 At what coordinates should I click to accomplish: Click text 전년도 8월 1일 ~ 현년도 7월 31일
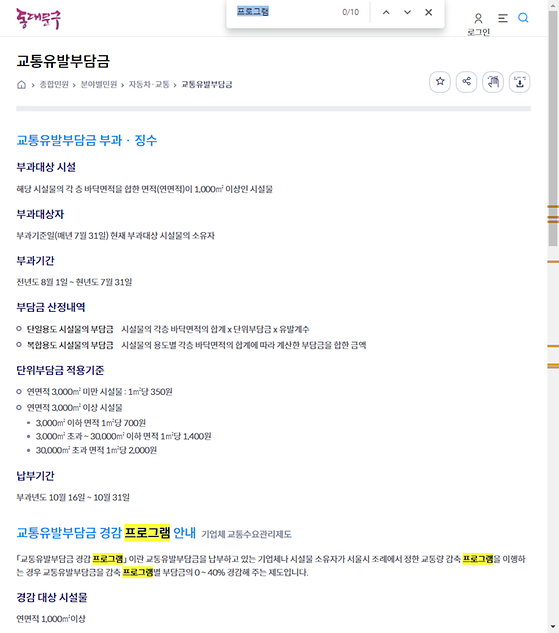point(74,282)
